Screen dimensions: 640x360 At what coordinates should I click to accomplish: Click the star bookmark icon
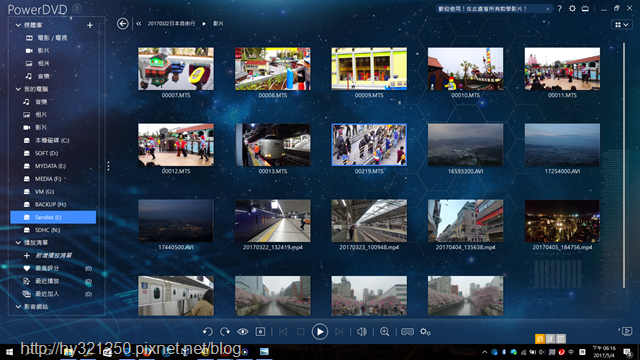tap(260, 332)
